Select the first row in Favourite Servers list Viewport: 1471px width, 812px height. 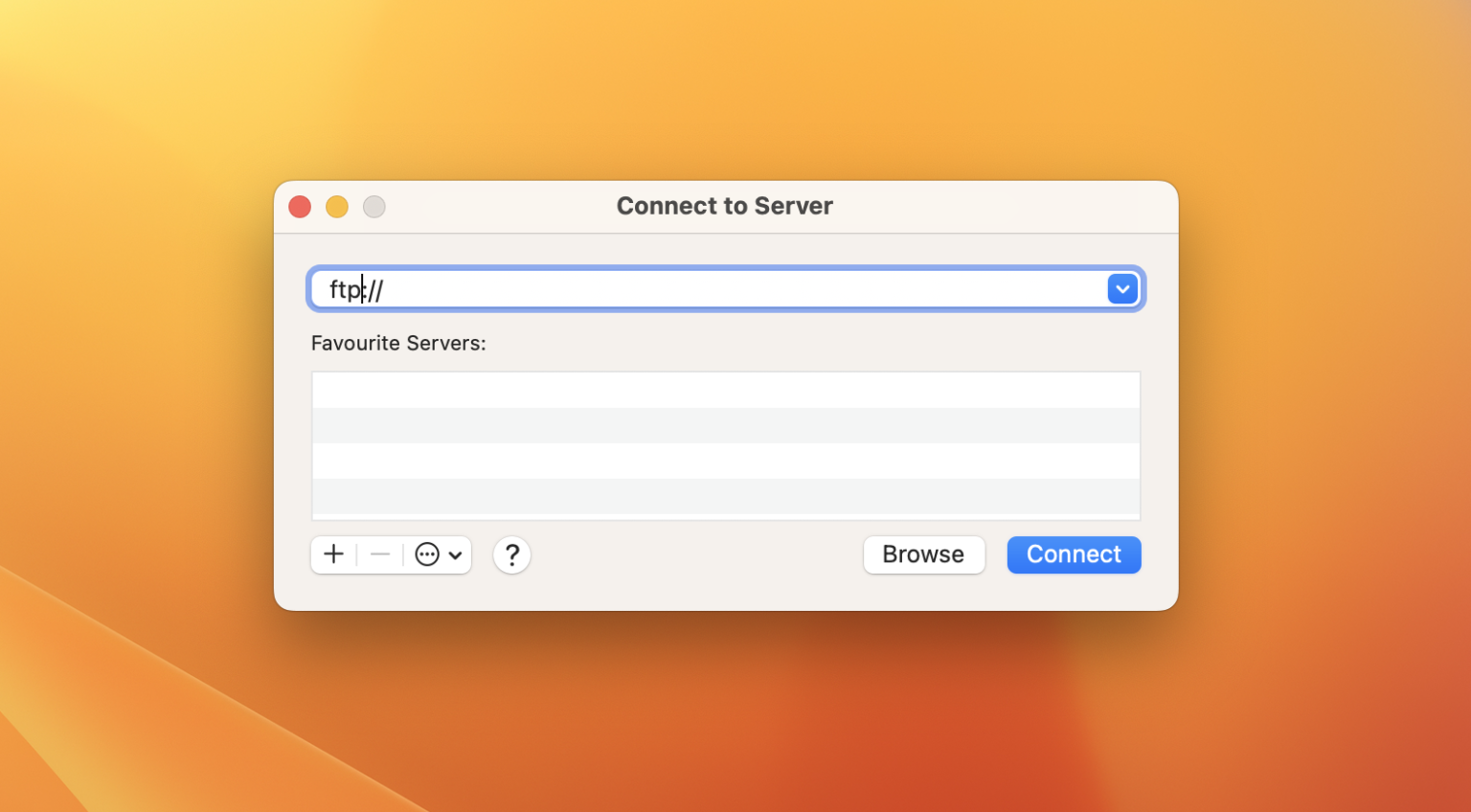click(726, 391)
